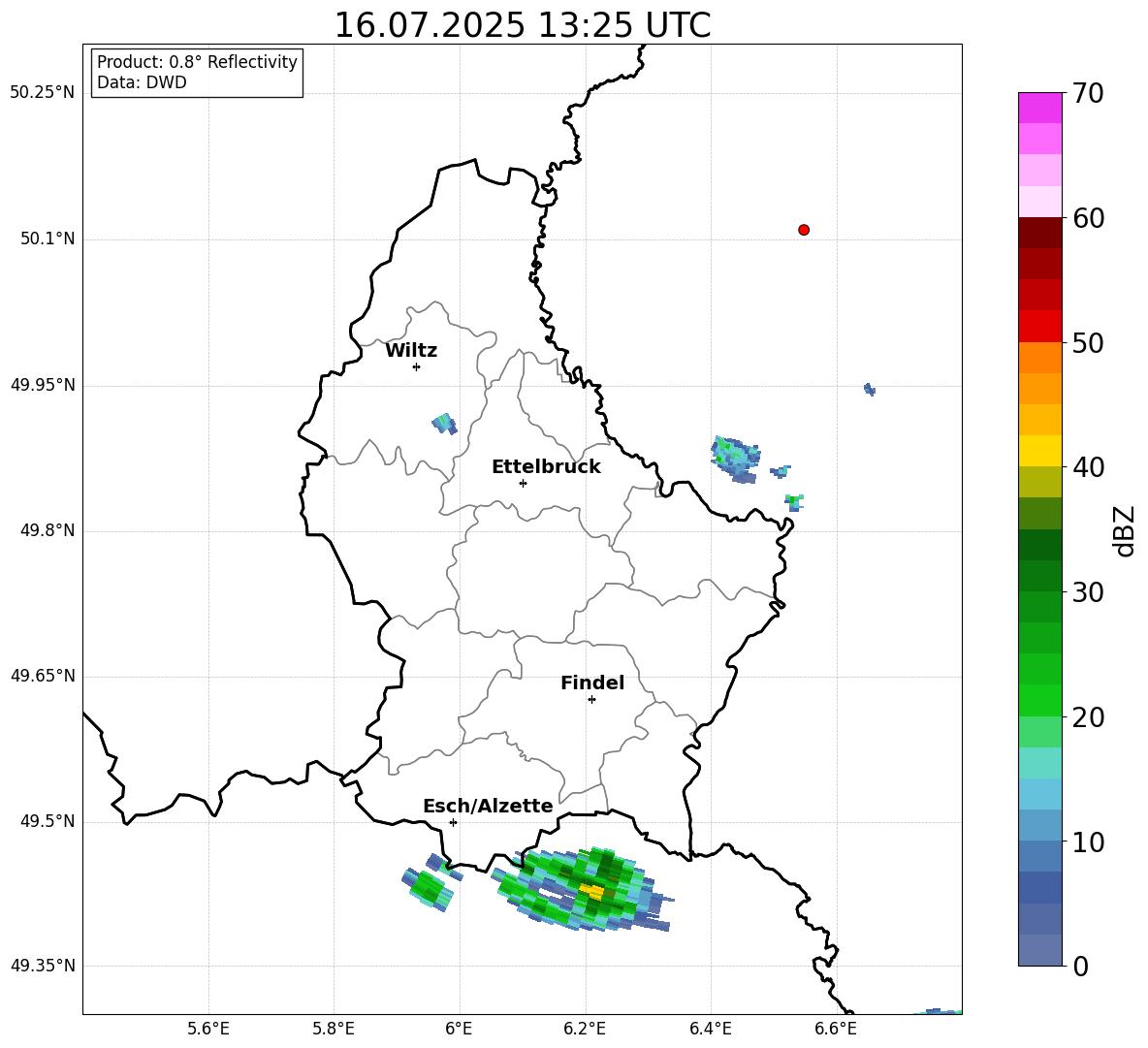The height and width of the screenshot is (1048, 1148).
Task: Click the 49.35°N latitude label
Action: [43, 966]
